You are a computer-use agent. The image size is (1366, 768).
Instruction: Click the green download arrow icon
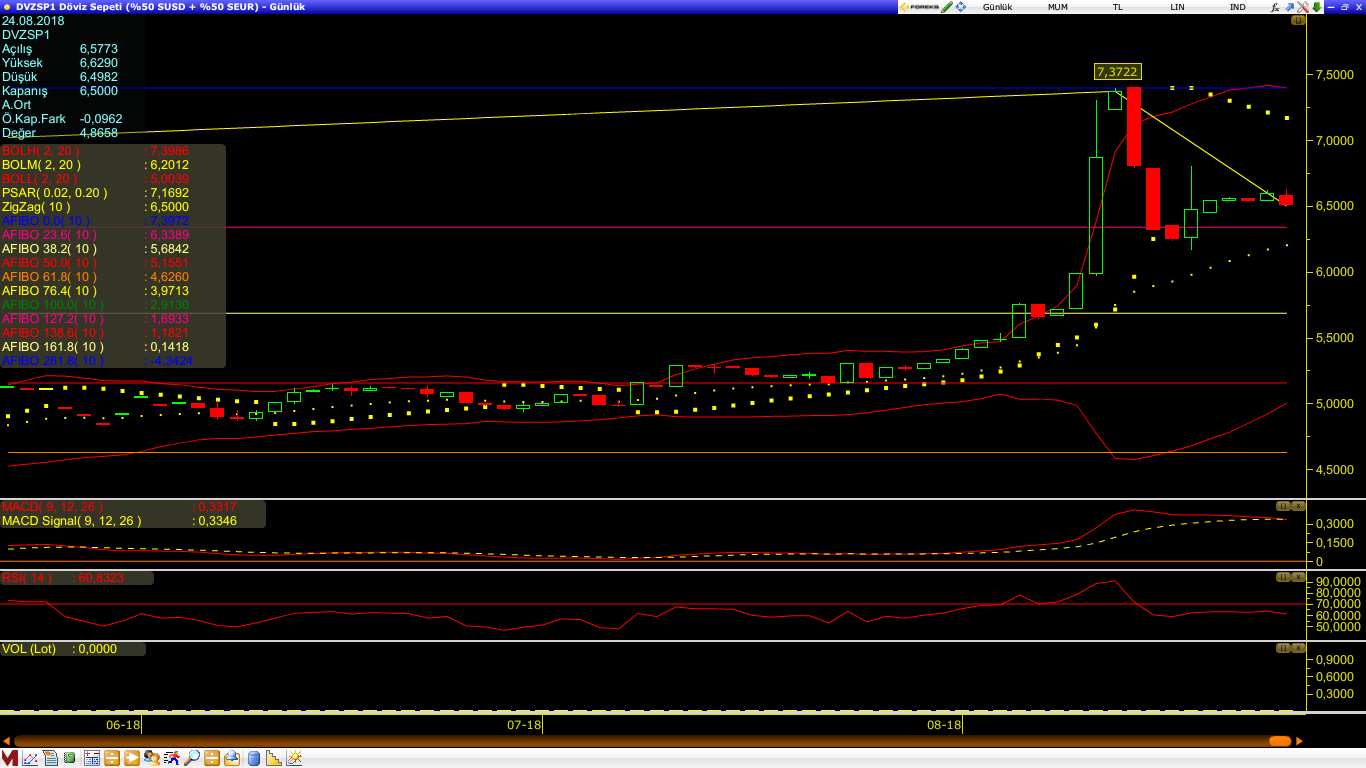(1317, 7)
